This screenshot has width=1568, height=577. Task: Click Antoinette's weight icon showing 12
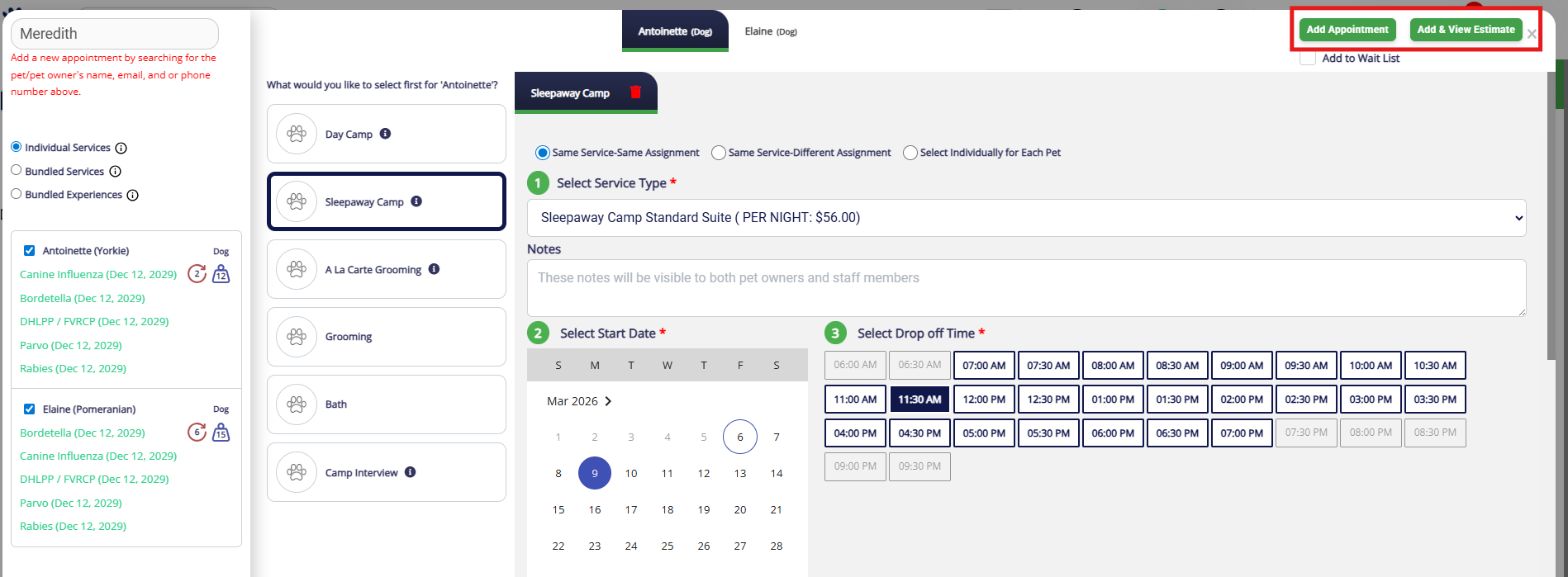click(x=221, y=273)
